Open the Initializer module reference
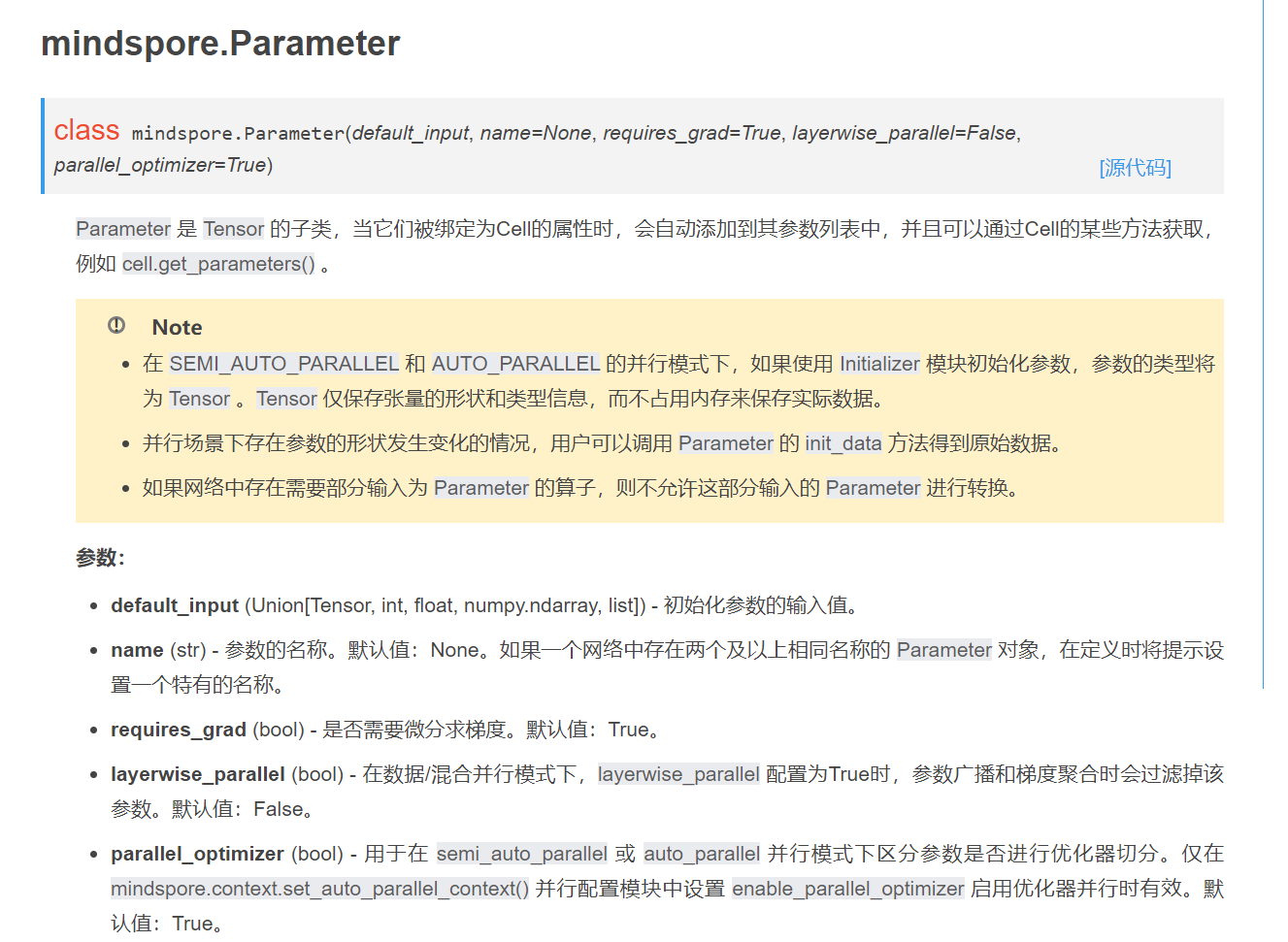Viewport: 1288px width, 942px height. (x=878, y=364)
